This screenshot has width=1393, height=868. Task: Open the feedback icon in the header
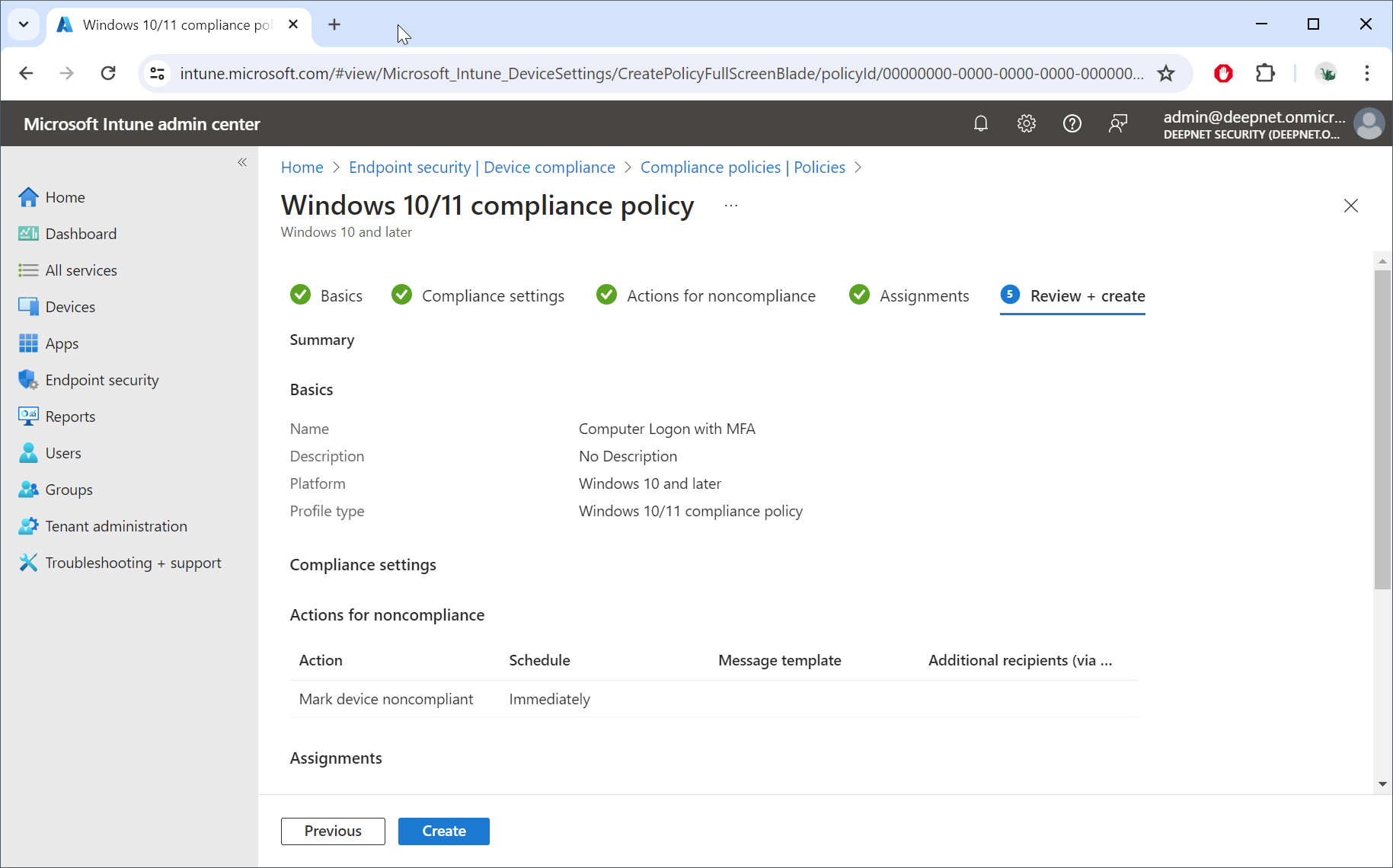[1117, 123]
